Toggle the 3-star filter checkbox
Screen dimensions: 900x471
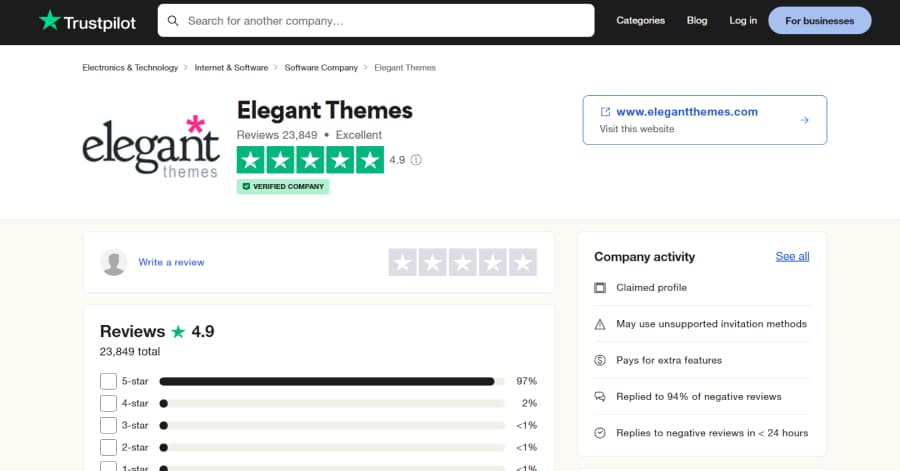[108, 425]
